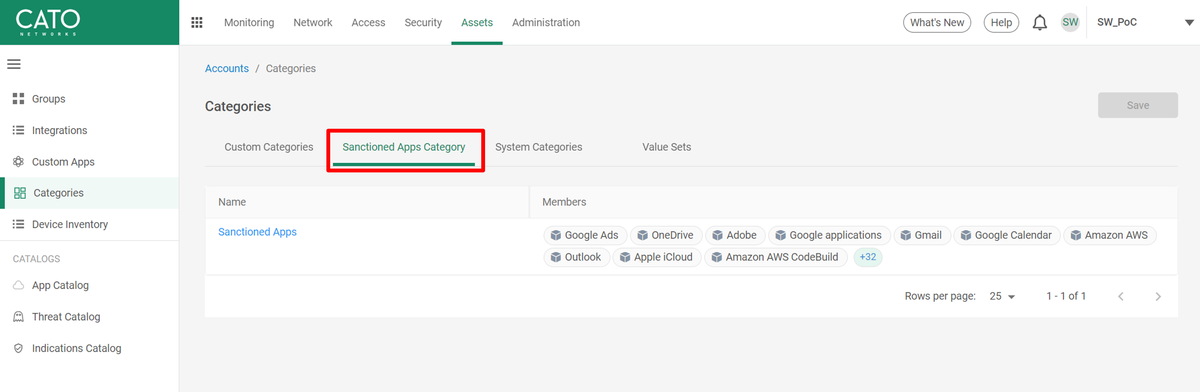Collapse sidebar with the hamburger icon

tap(14, 64)
